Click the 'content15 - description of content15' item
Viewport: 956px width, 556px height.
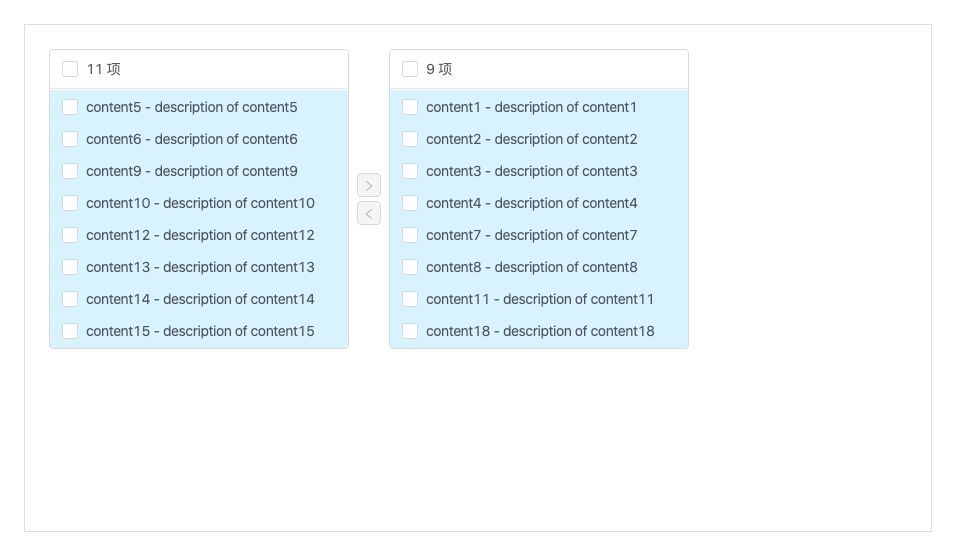pyautogui.click(x=200, y=331)
